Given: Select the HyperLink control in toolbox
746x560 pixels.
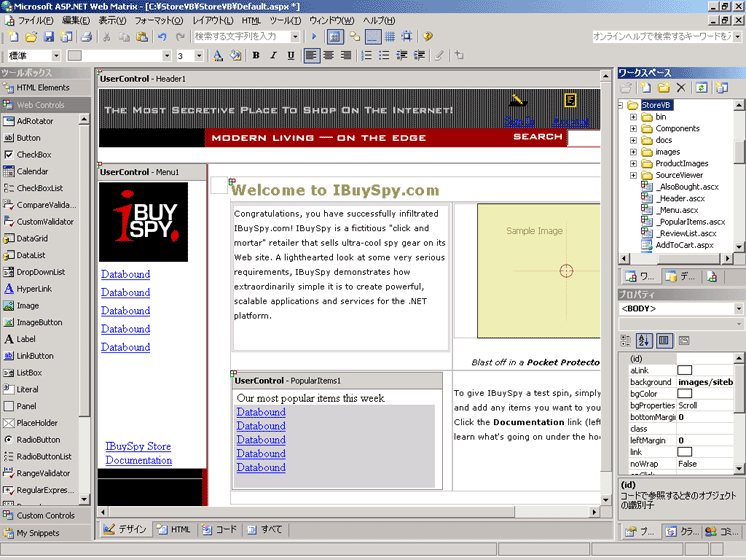Looking at the screenshot, I should (x=34, y=289).
